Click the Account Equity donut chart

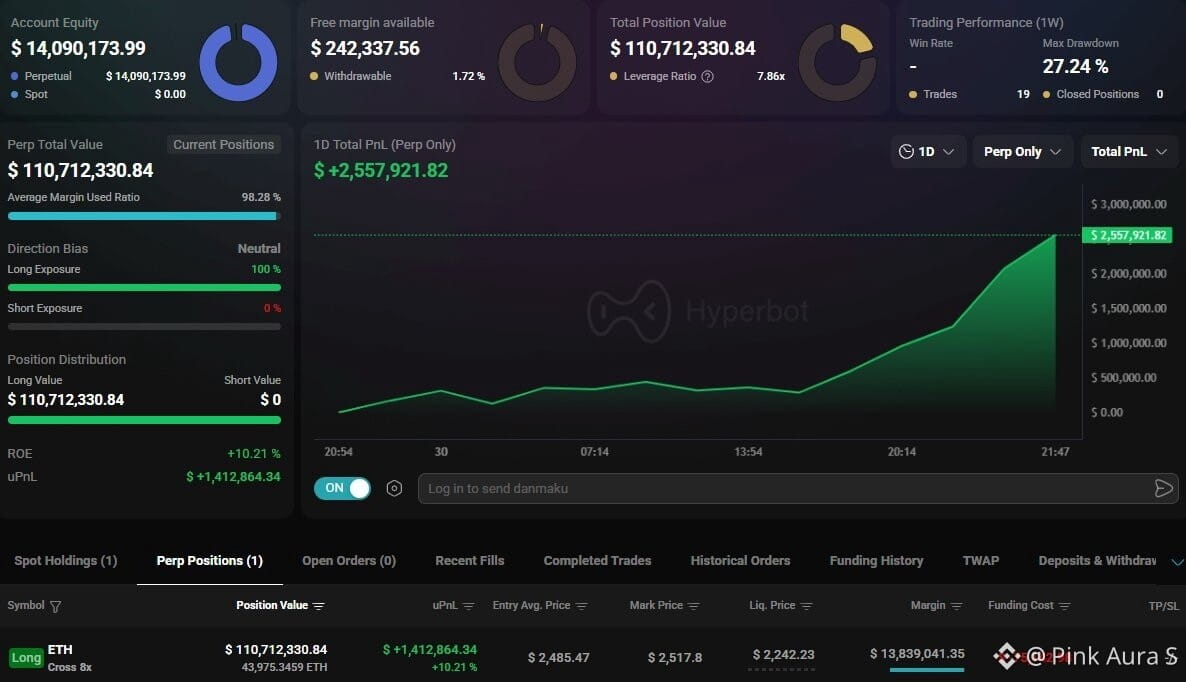tap(238, 62)
